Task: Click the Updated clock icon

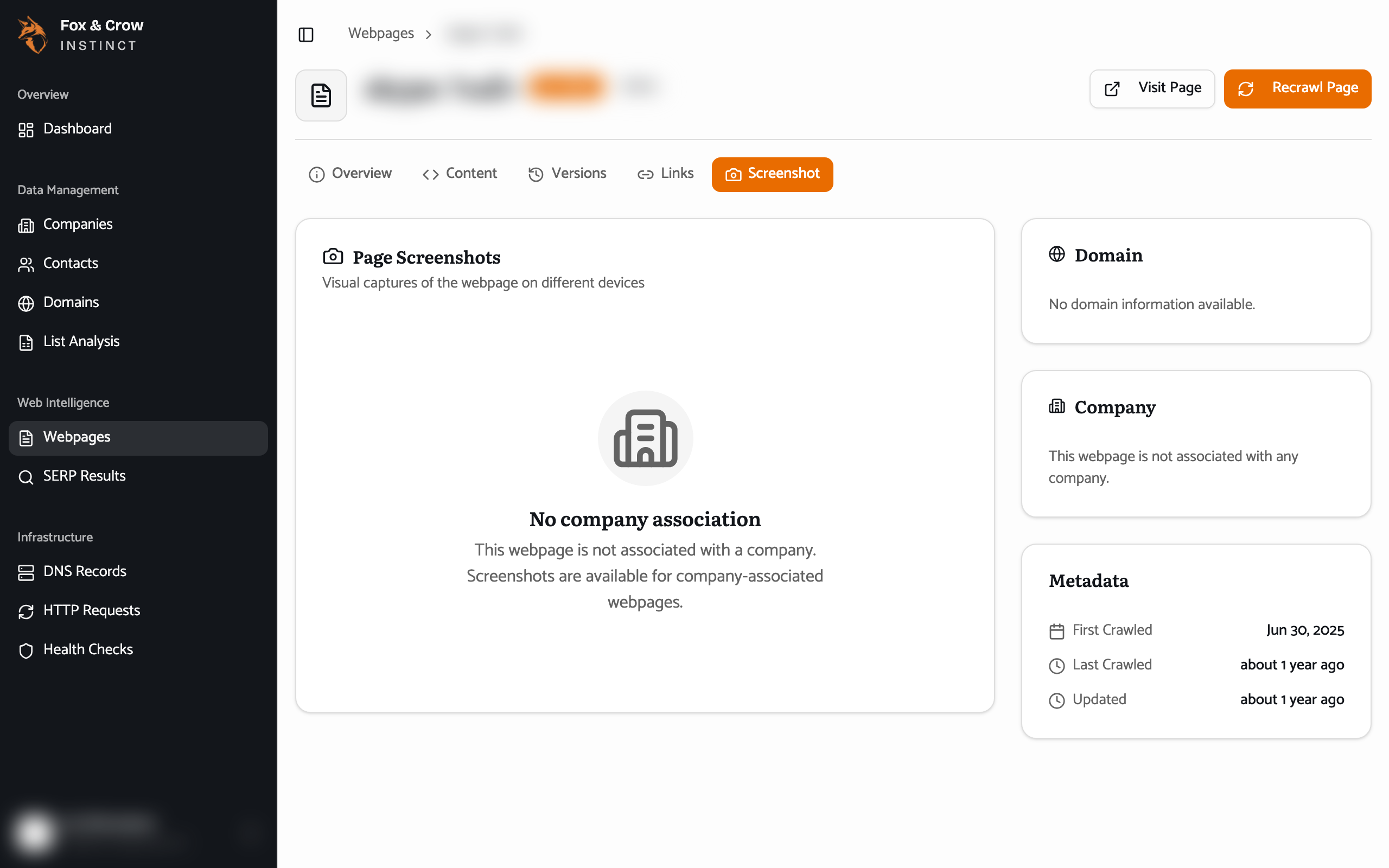Action: point(1057,700)
